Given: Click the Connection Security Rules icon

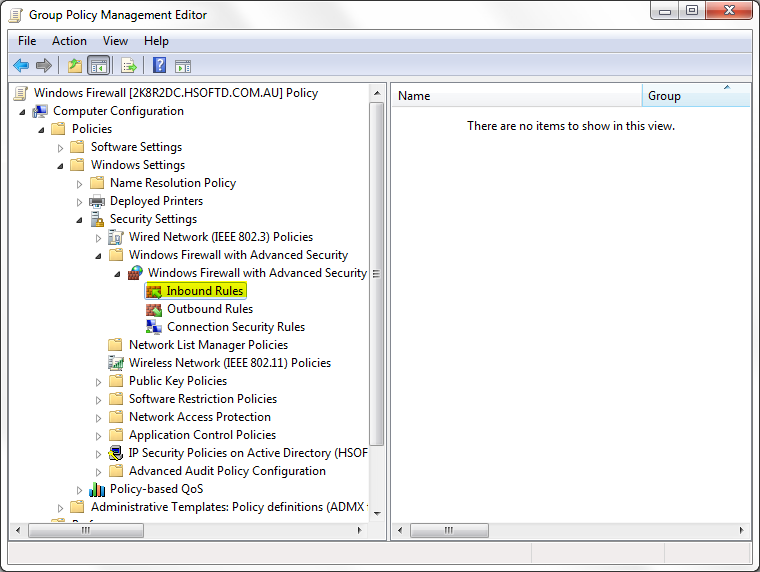Looking at the screenshot, I should point(154,327).
